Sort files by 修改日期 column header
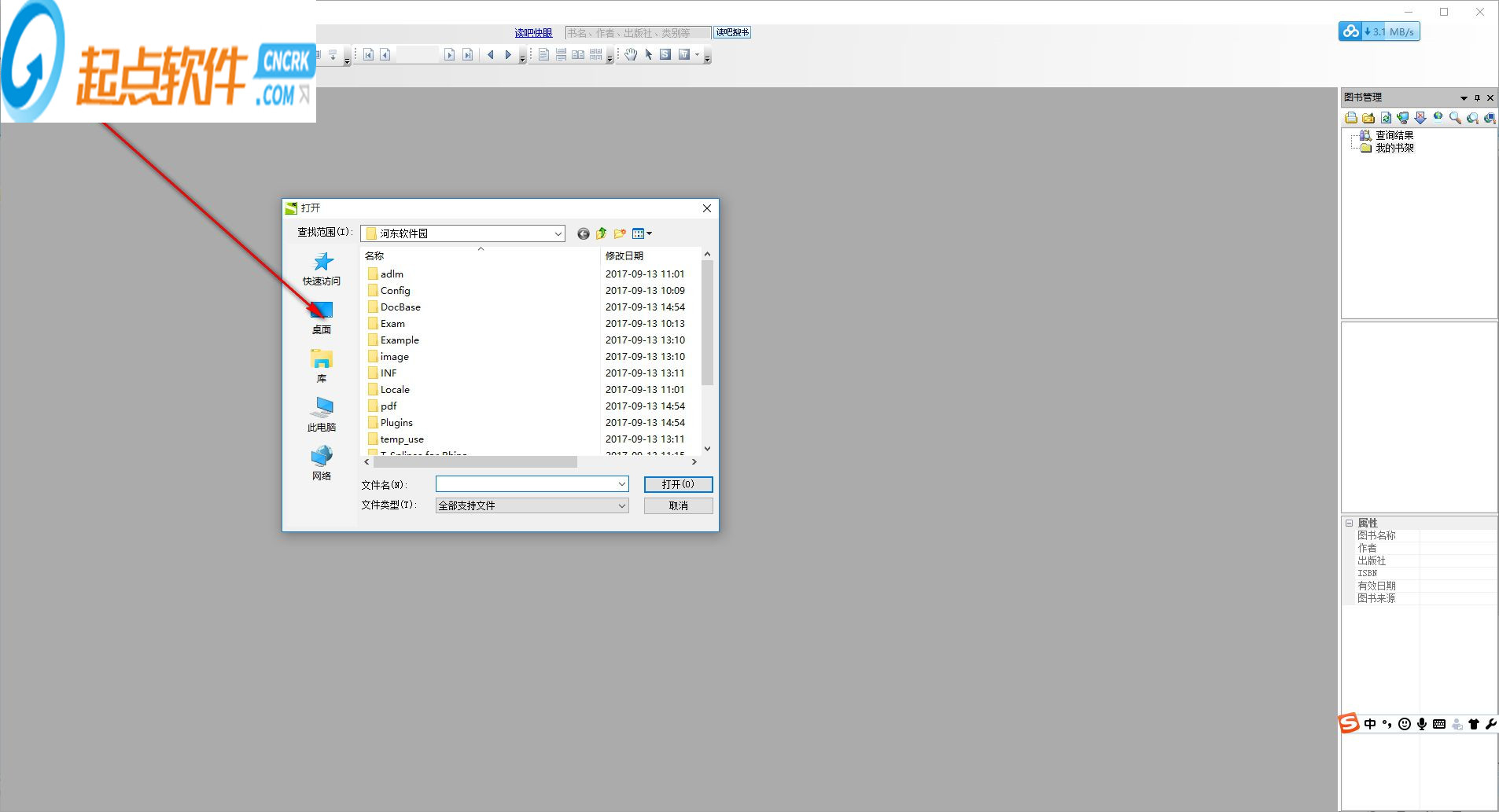Screen dimensions: 1499x812 [x=650, y=255]
